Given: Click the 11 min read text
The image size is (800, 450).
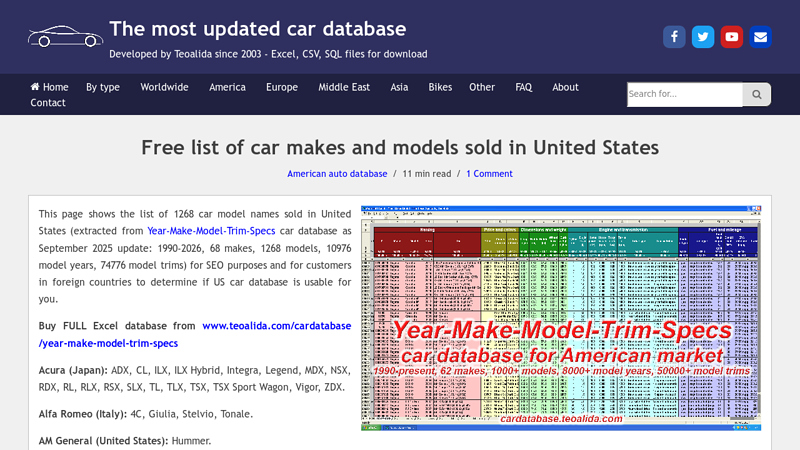Looking at the screenshot, I should click(x=427, y=173).
